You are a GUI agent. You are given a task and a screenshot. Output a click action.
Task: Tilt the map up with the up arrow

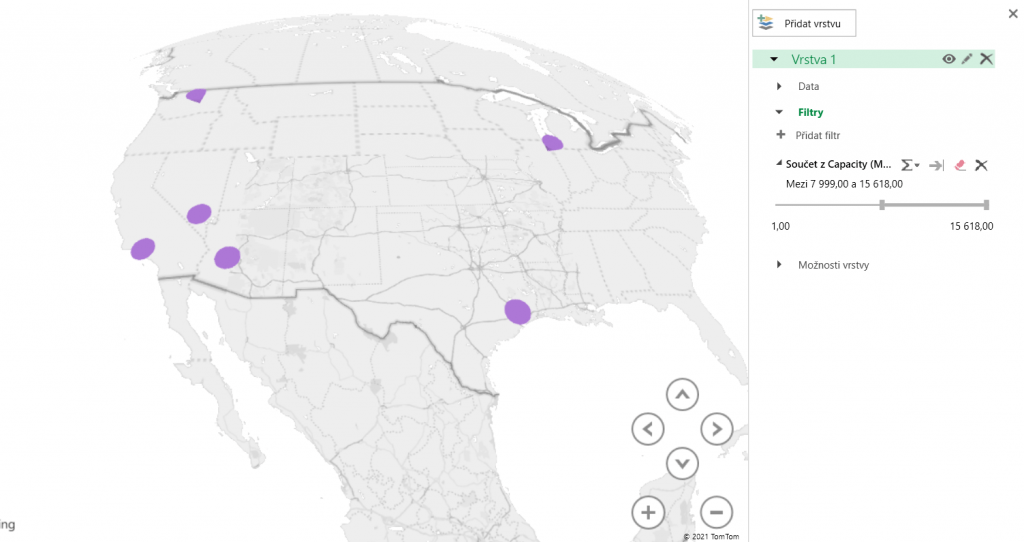click(682, 395)
